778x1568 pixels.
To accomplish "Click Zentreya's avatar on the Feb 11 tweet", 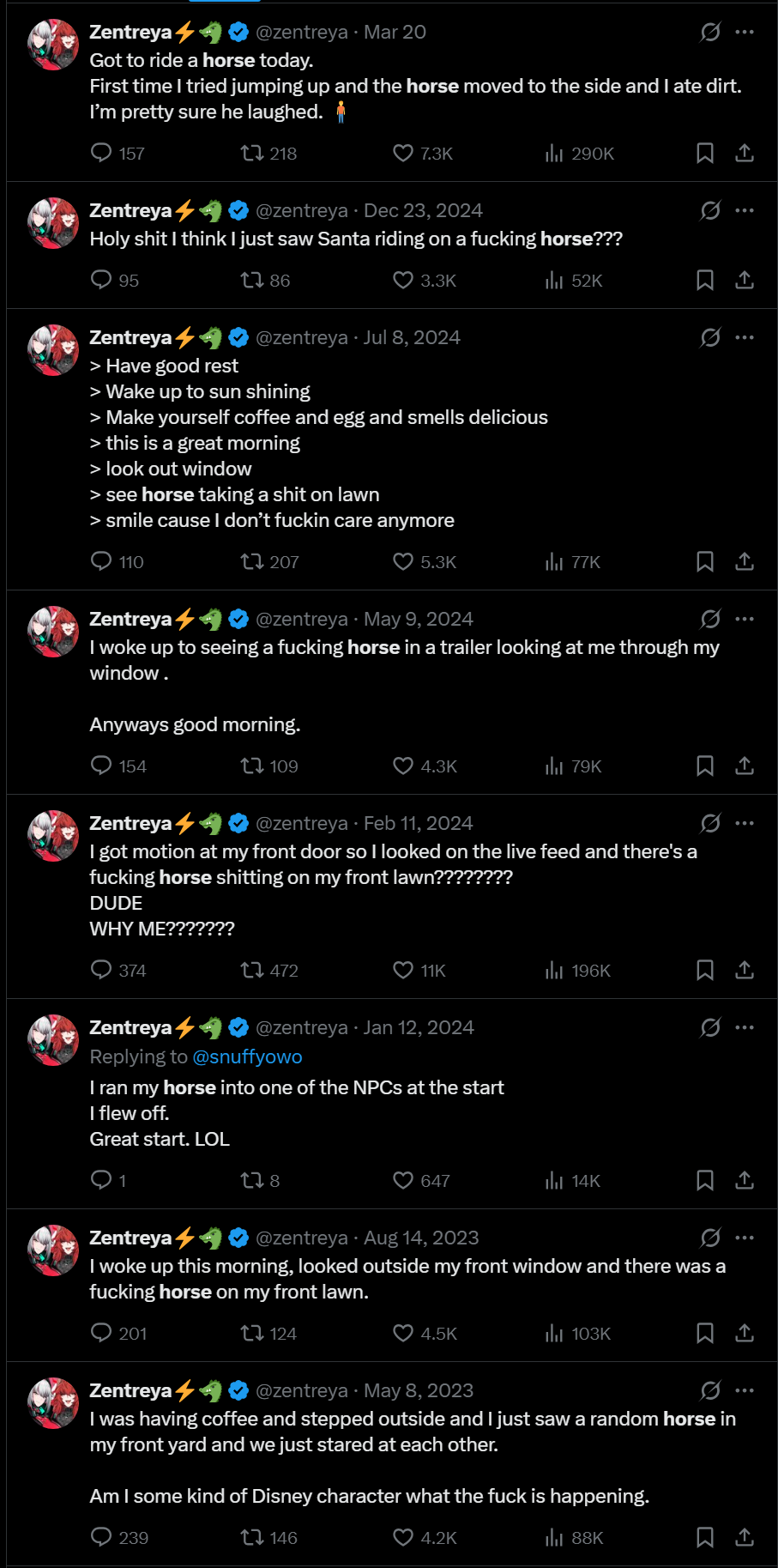I will [x=53, y=836].
